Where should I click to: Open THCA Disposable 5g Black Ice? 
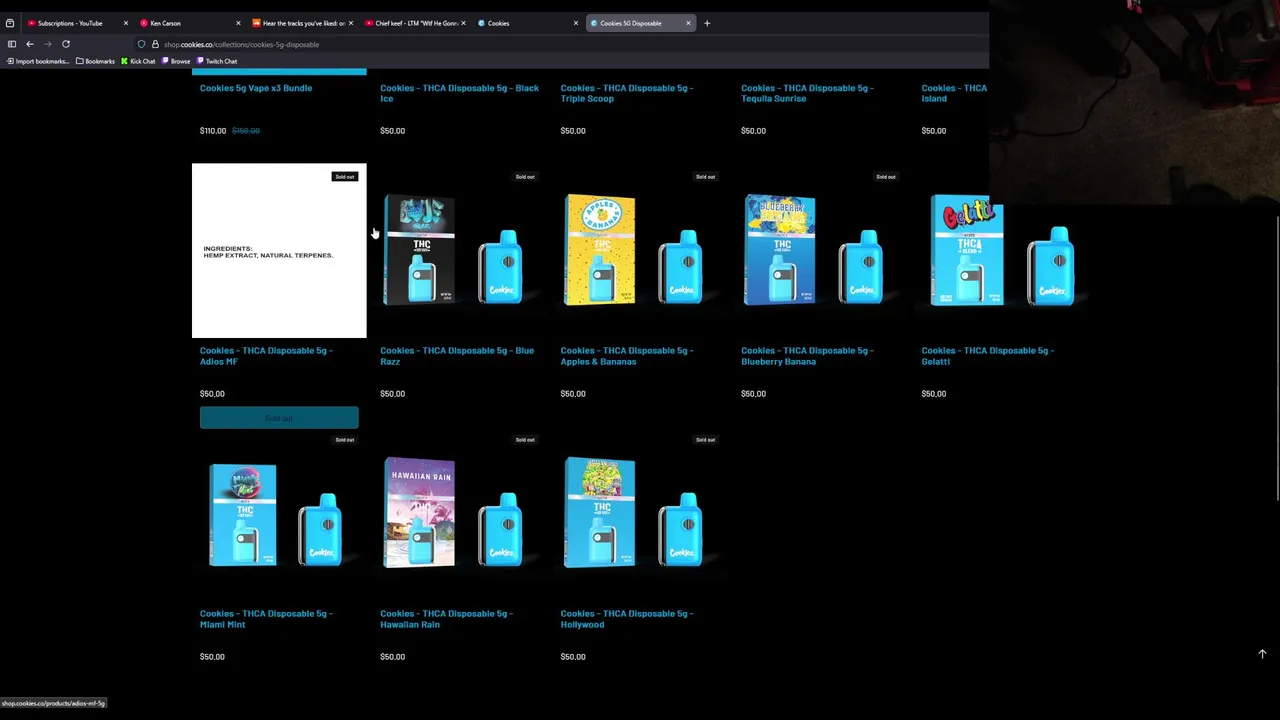point(459,93)
